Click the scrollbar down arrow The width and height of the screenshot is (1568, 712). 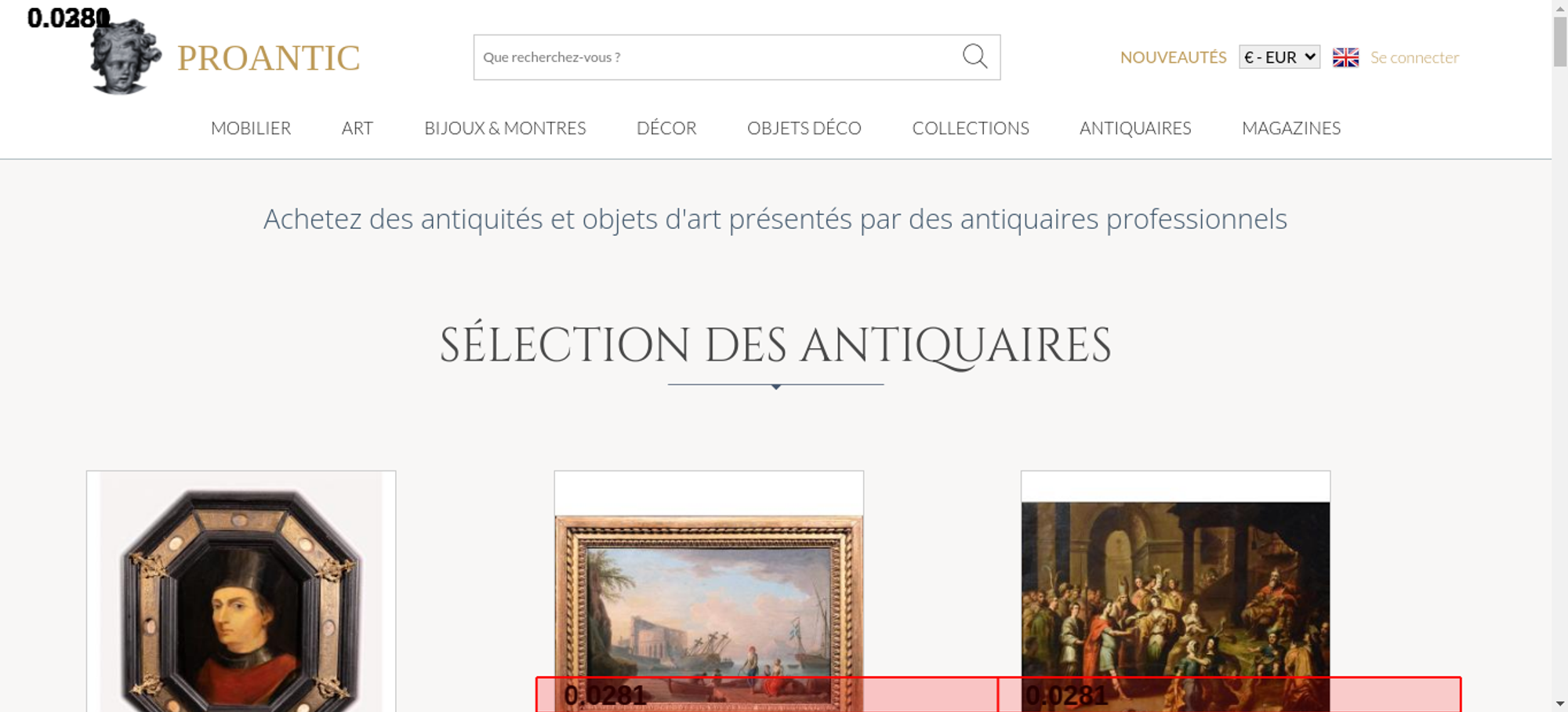[x=1559, y=703]
